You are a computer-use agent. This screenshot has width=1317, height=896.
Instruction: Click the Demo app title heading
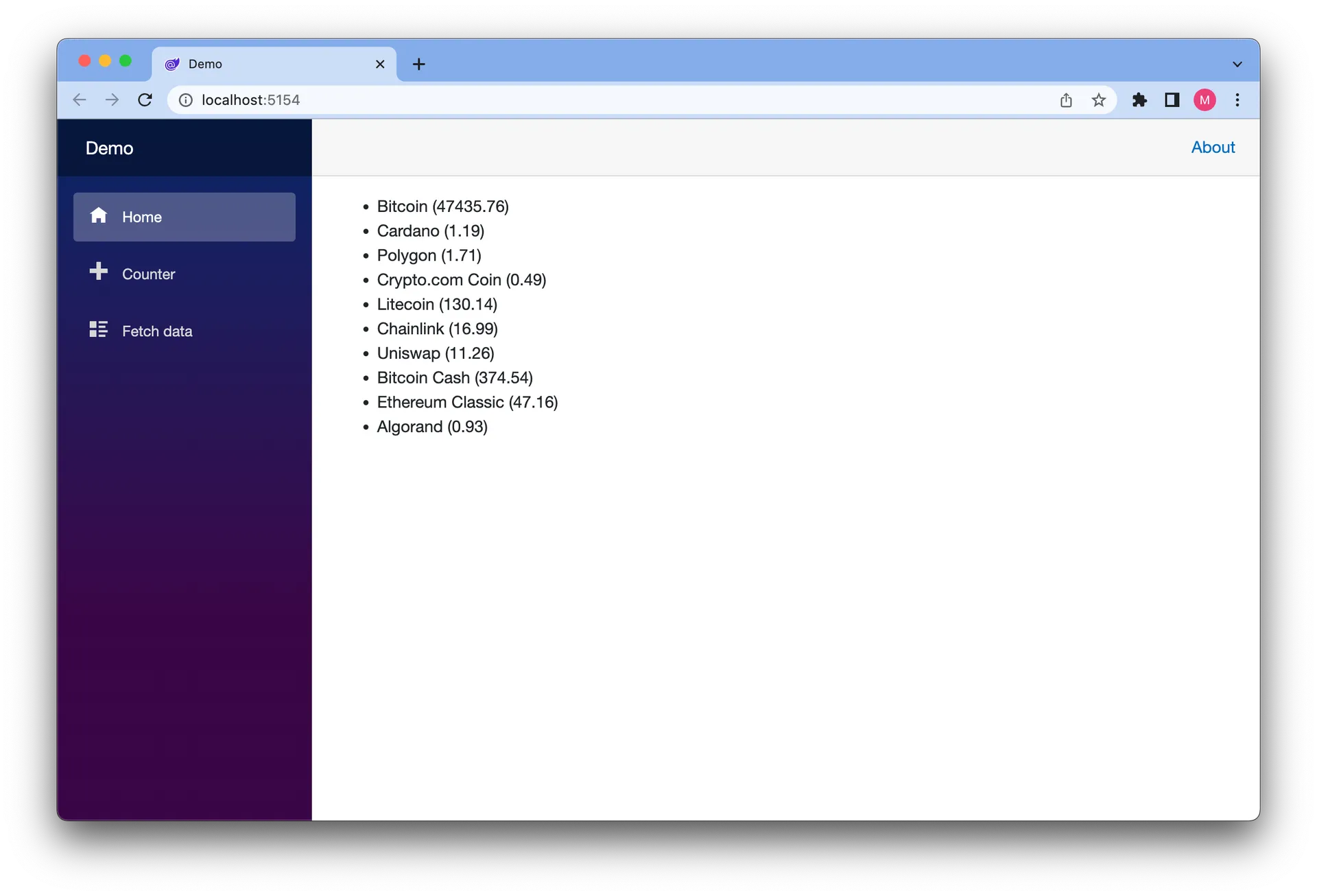tap(110, 148)
